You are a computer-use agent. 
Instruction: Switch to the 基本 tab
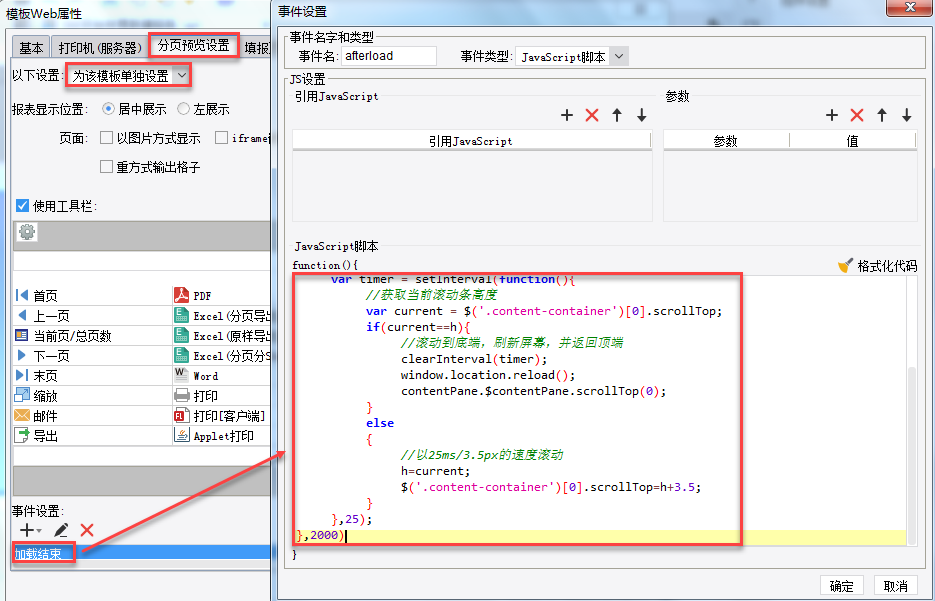31,48
